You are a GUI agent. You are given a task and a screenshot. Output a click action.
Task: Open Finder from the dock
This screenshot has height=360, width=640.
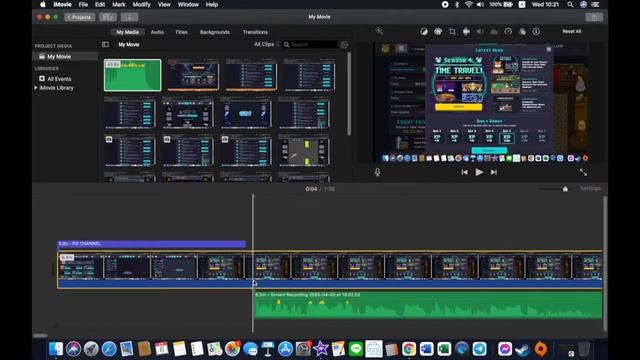point(56,349)
